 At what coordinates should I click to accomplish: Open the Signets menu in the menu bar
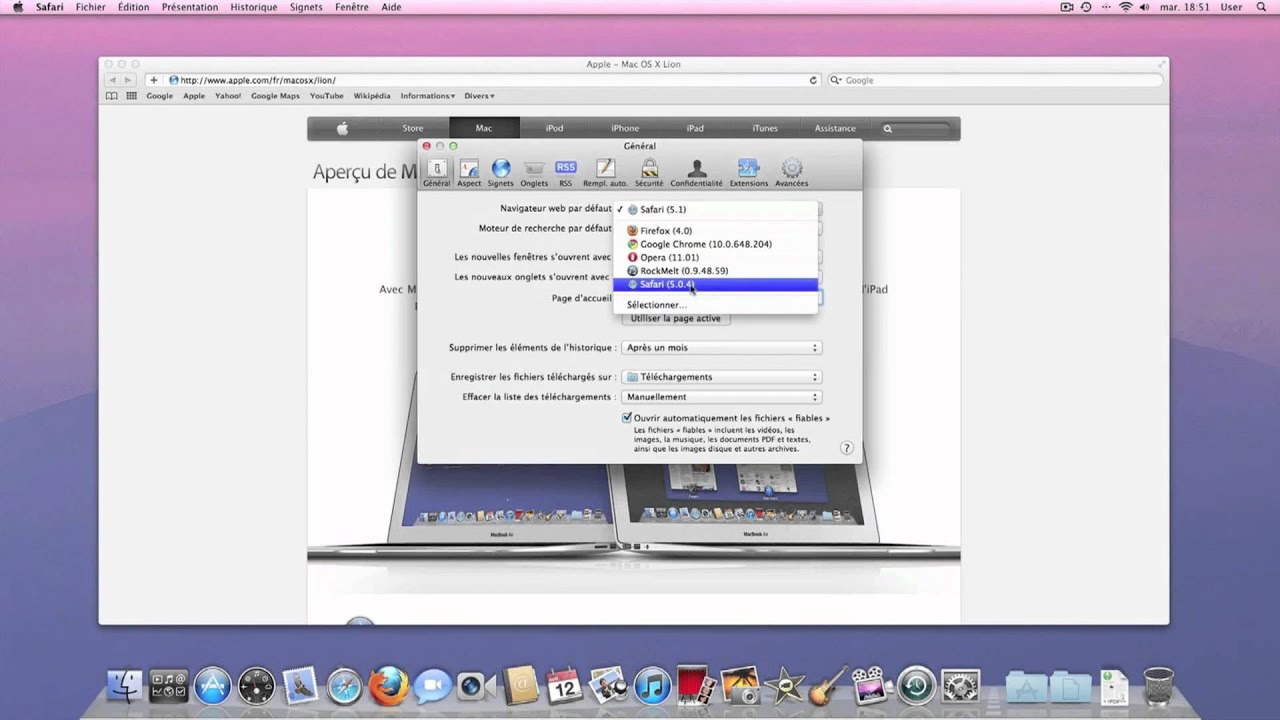tap(306, 7)
